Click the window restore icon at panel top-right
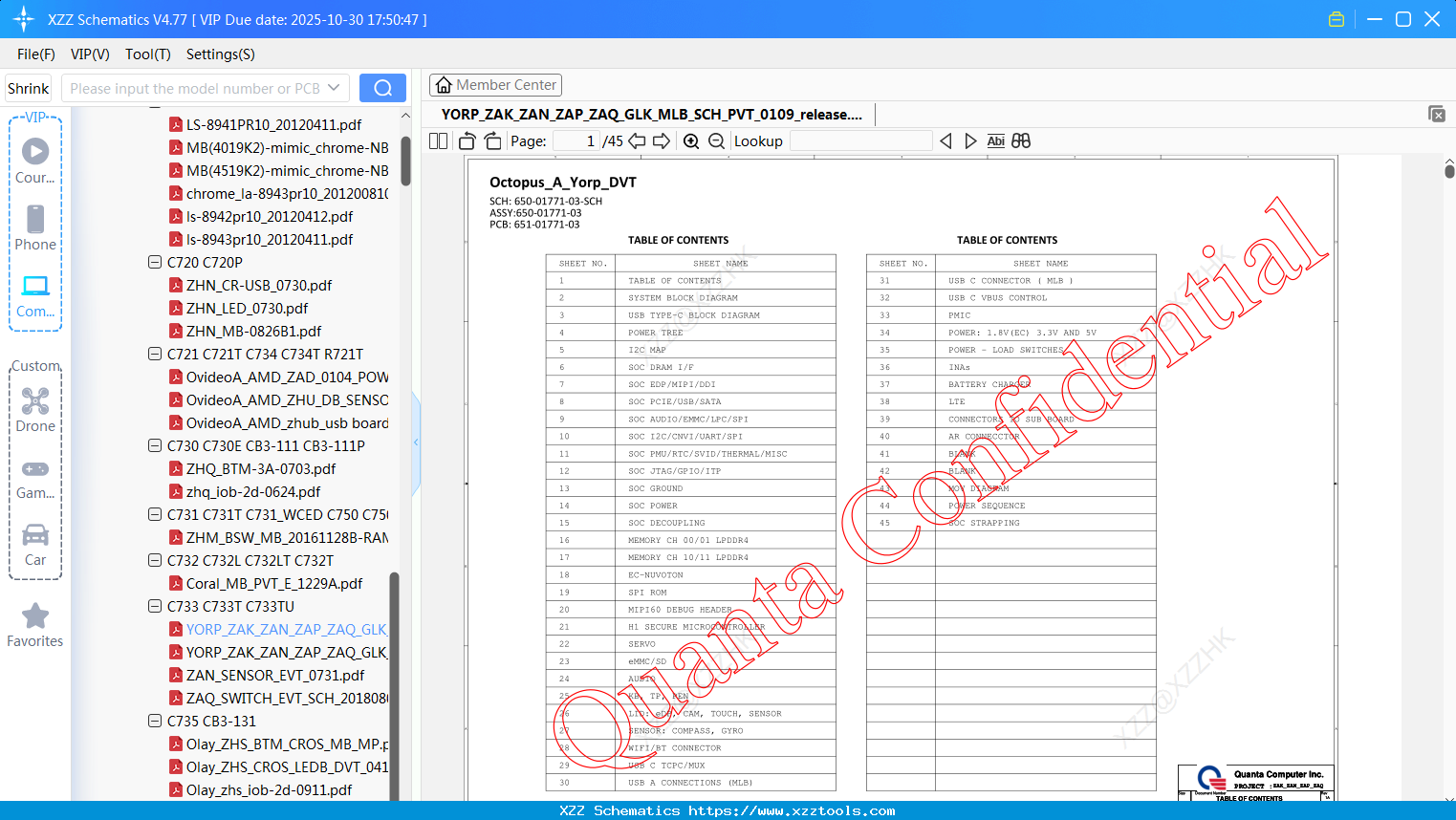This screenshot has width=1456, height=820. [1437, 114]
